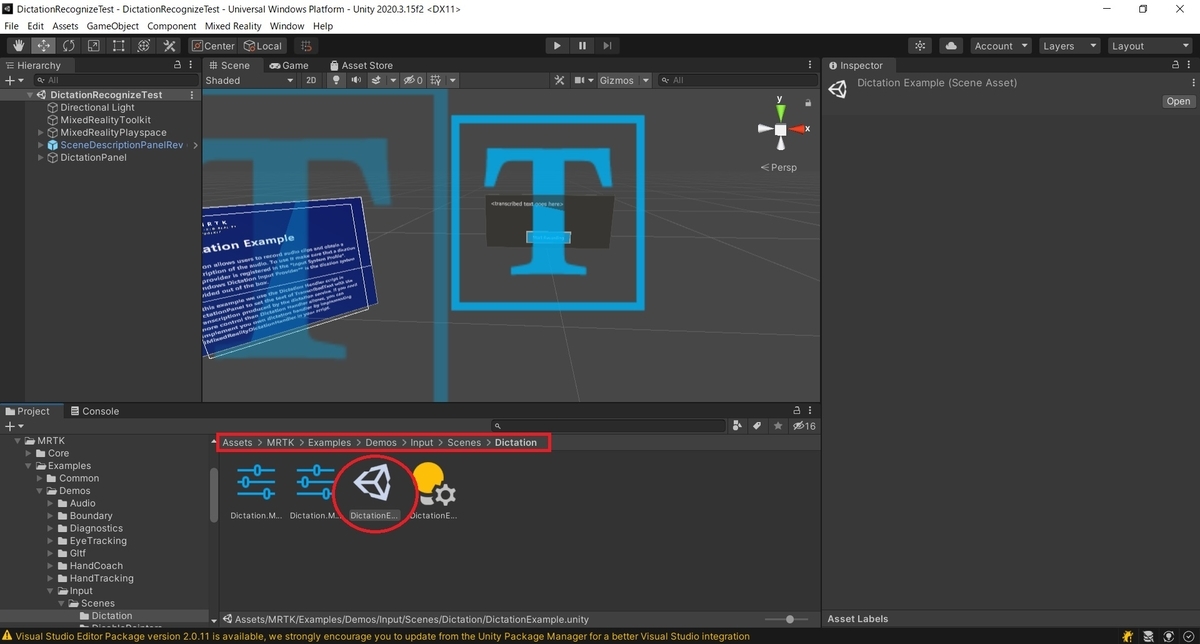Toggle scene audio speaker icon

tap(354, 80)
